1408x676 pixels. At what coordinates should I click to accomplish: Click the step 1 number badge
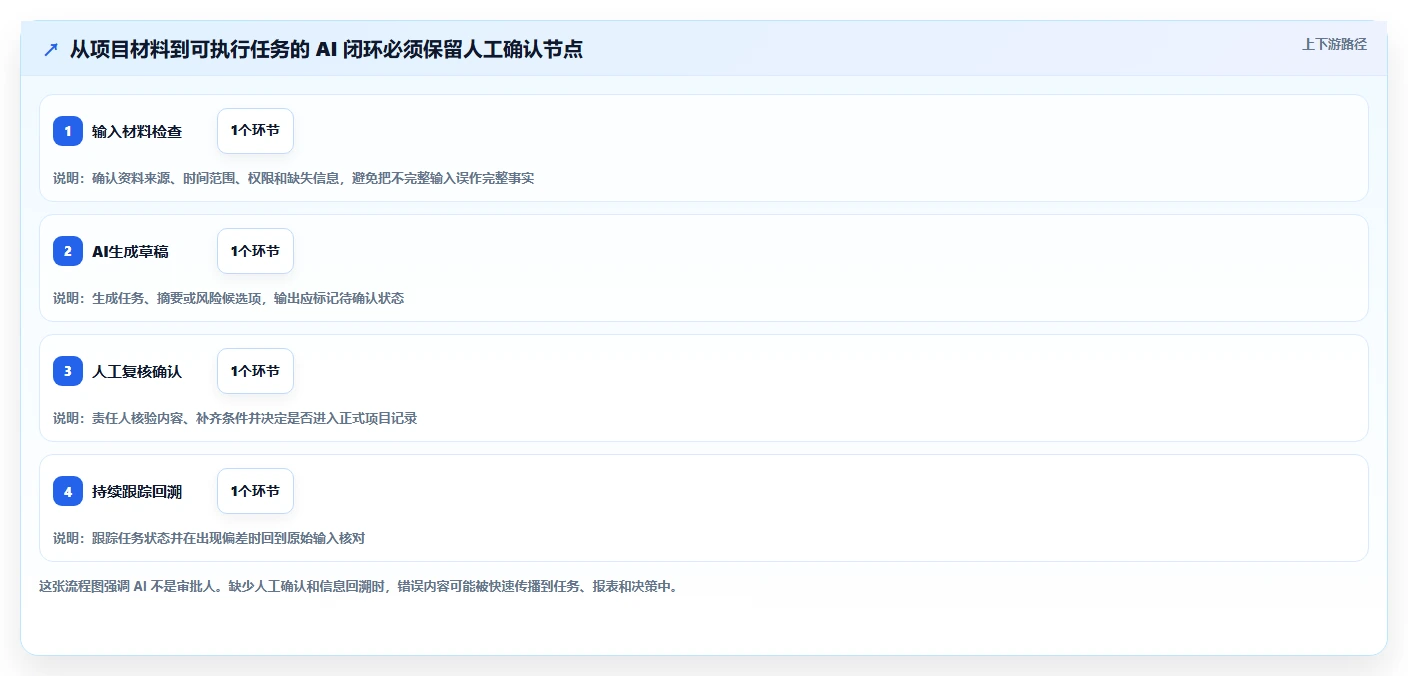coord(68,131)
